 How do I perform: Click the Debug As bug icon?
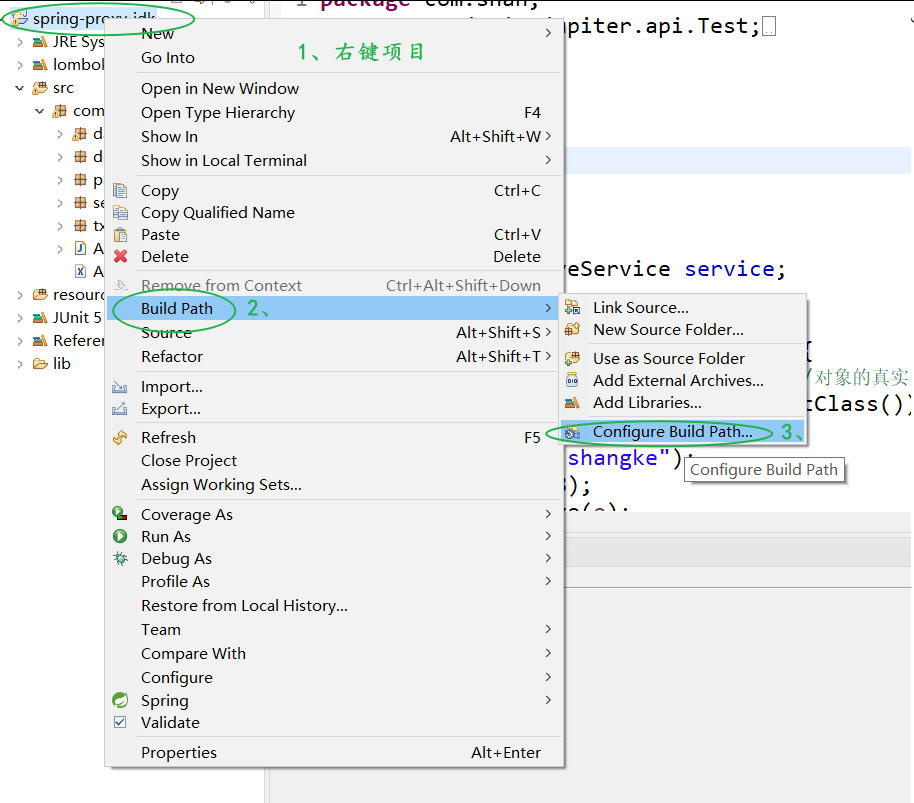120,558
